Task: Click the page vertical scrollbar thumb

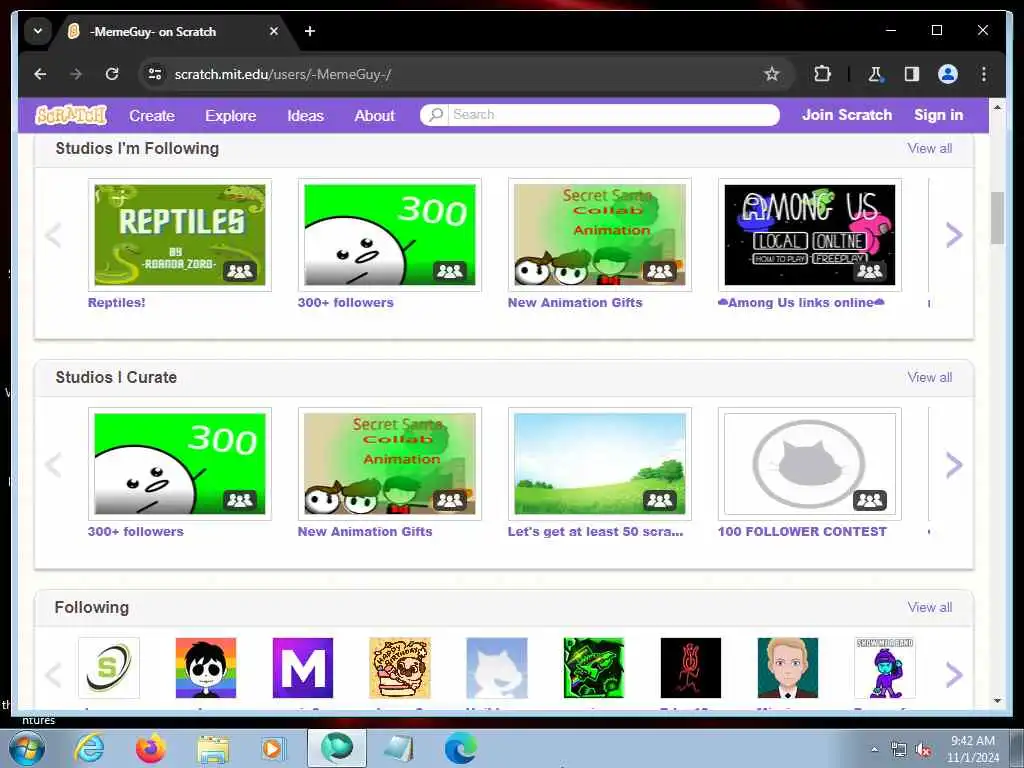Action: click(x=997, y=217)
